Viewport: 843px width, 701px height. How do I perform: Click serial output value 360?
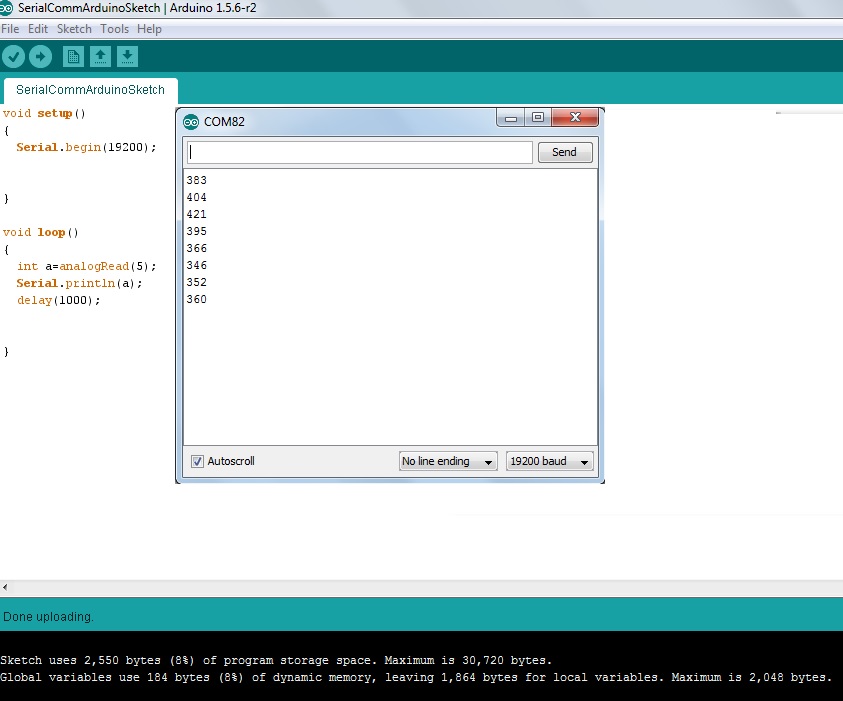tap(196, 299)
